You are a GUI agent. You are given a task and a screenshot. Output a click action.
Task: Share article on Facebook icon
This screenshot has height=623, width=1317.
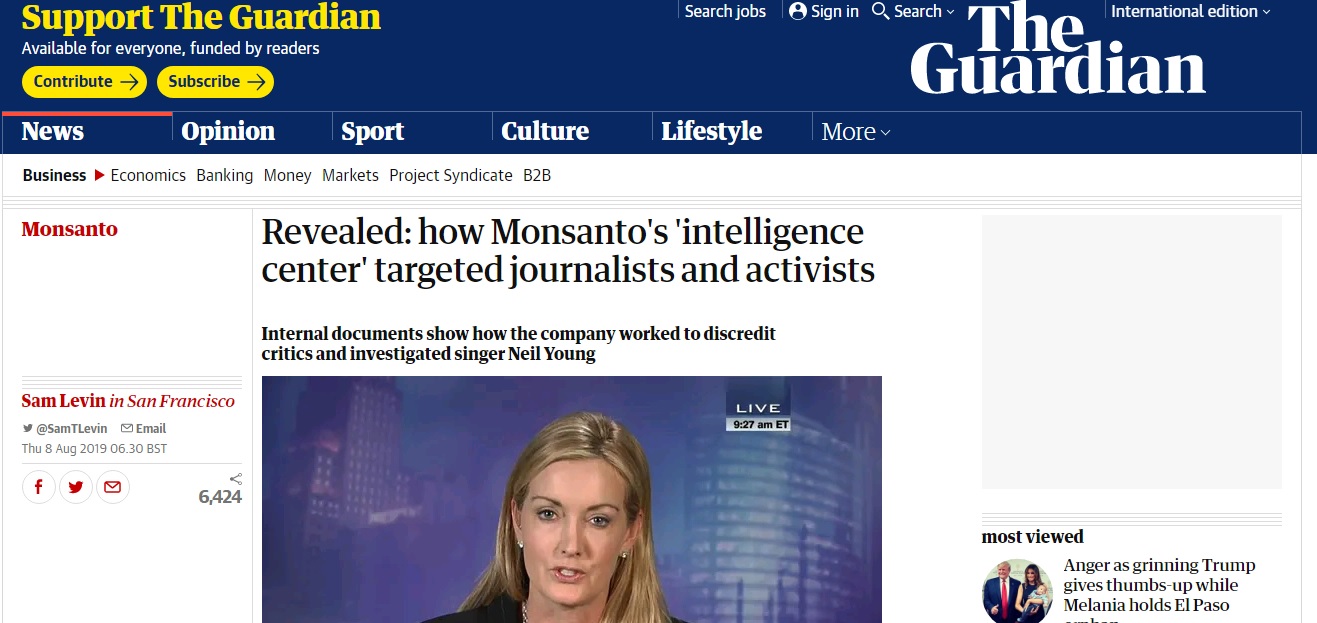pyautogui.click(x=39, y=487)
